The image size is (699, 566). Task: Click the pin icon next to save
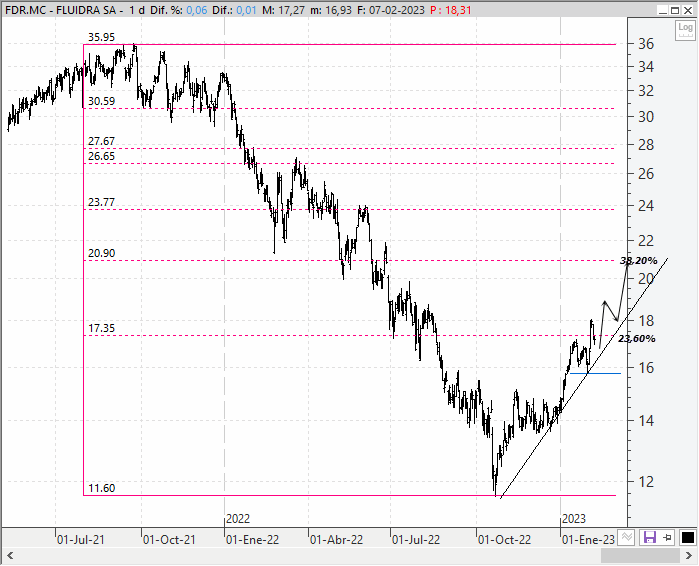pyautogui.click(x=668, y=537)
